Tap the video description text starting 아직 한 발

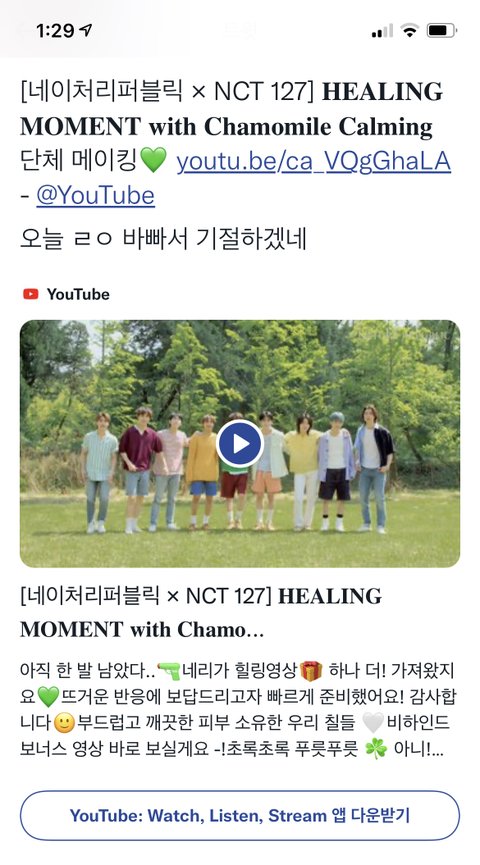coord(238,711)
